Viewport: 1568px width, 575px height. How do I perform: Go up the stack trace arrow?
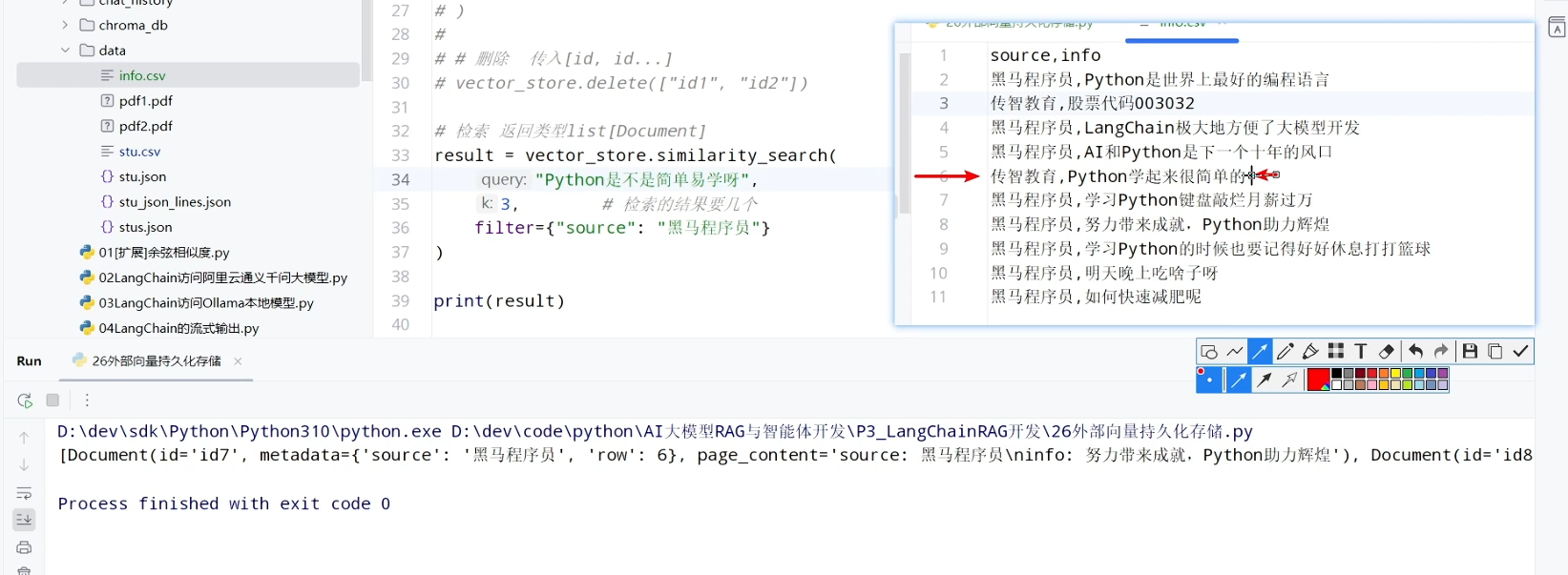(24, 438)
